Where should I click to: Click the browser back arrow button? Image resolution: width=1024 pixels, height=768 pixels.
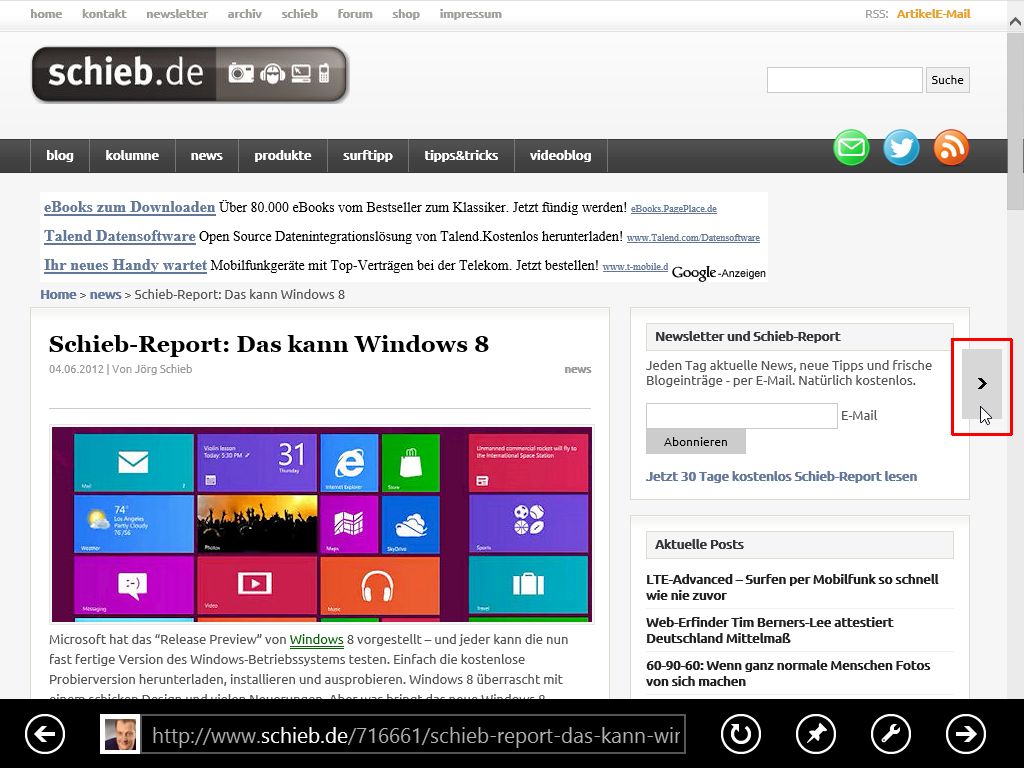45,734
